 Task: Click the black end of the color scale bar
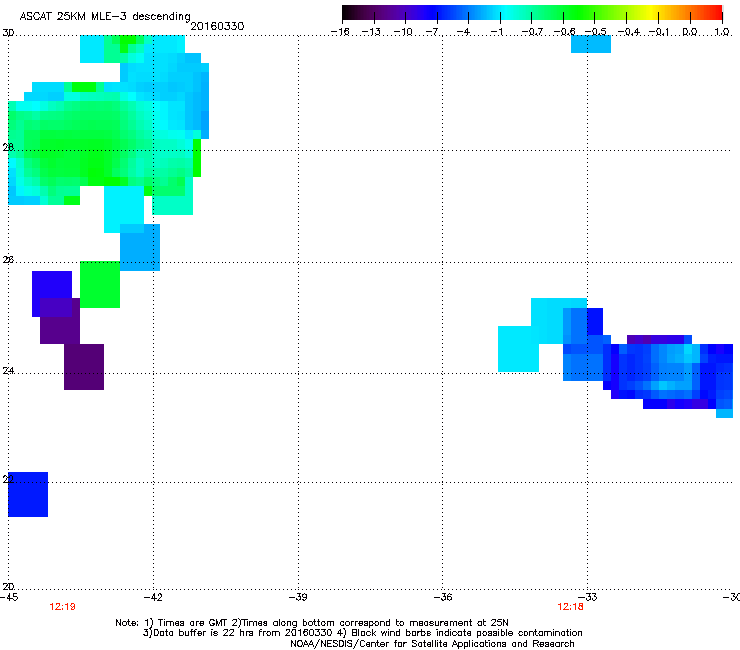point(349,13)
